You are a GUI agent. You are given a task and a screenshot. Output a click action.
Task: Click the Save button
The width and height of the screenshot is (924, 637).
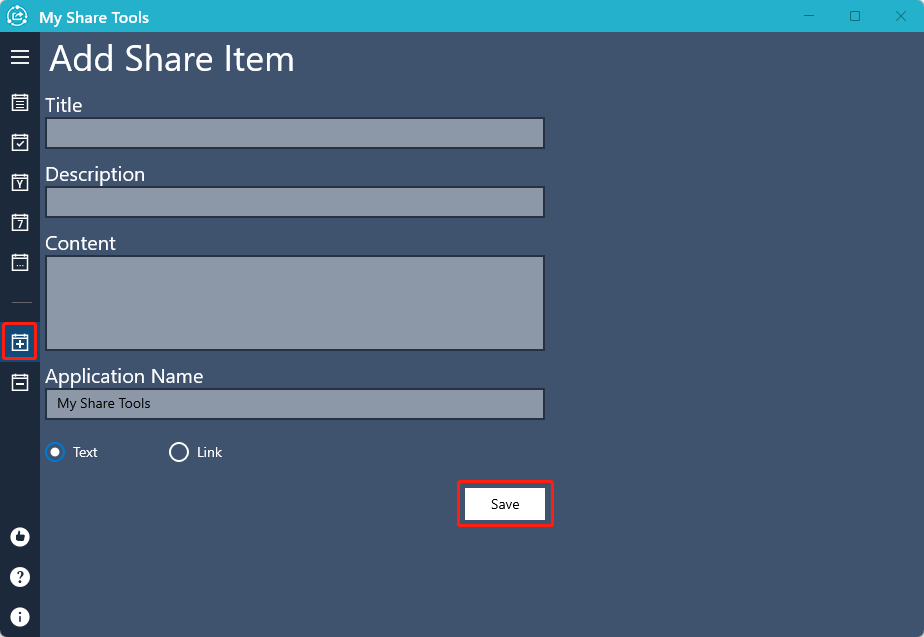pyautogui.click(x=505, y=504)
